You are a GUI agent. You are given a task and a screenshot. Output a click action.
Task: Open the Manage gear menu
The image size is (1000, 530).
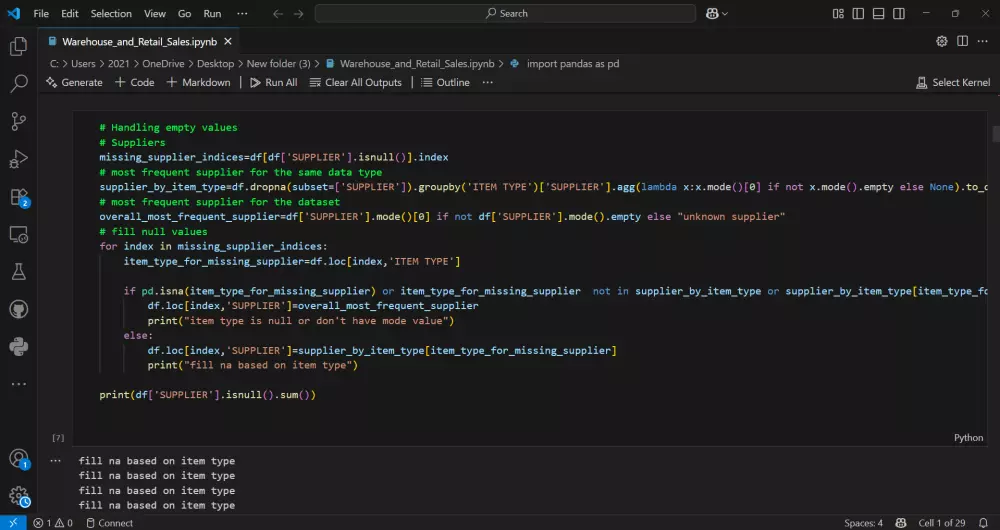pos(18,496)
